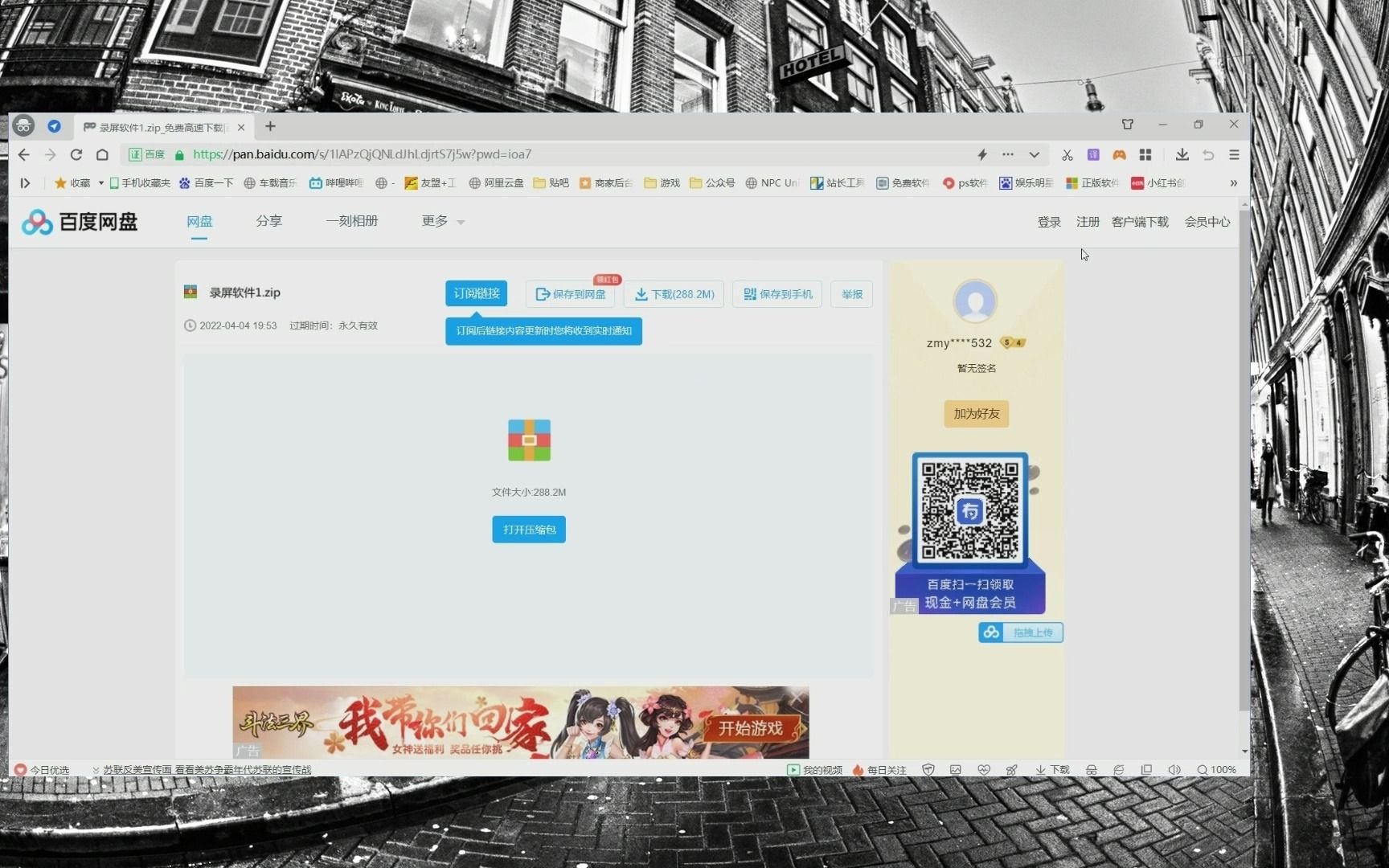Click the 拖拽上传 floating upload button

point(1021,633)
